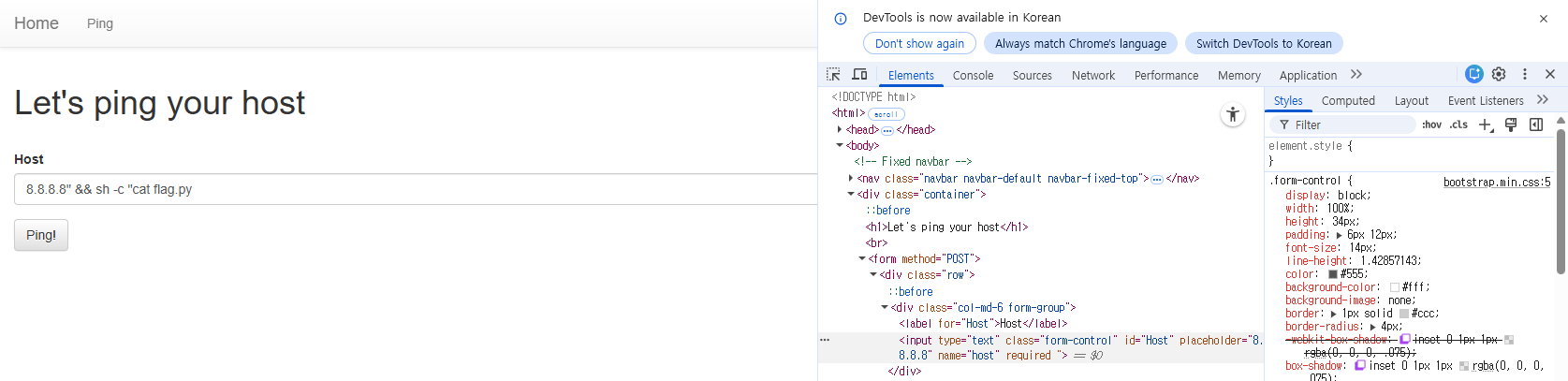Open the DevTools three-dot customize menu
This screenshot has width=1568, height=381.
[x=1524, y=74]
